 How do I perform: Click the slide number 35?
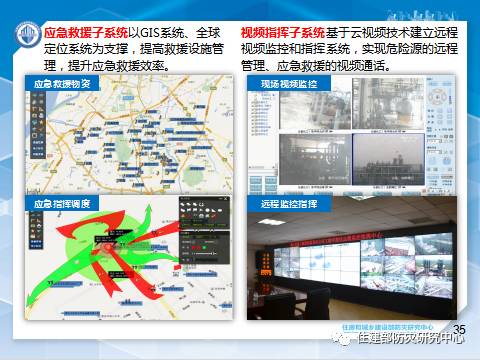point(459,330)
